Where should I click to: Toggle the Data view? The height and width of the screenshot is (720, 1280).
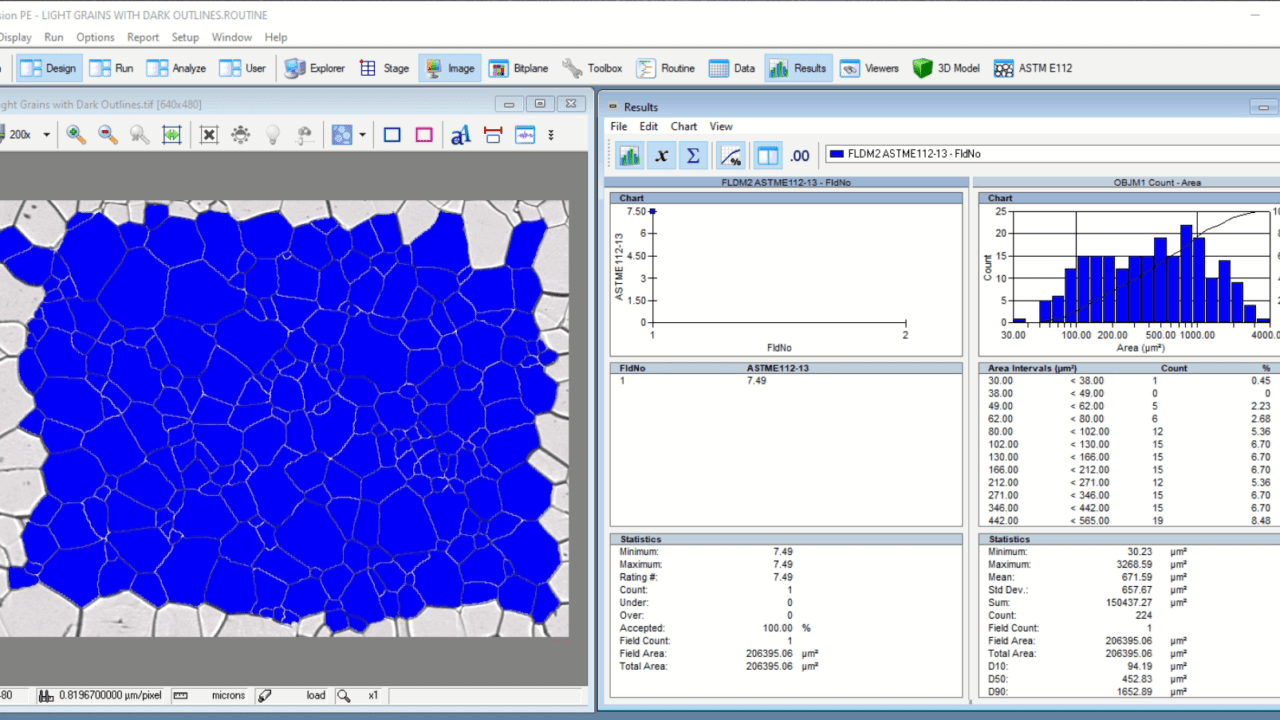tap(733, 67)
